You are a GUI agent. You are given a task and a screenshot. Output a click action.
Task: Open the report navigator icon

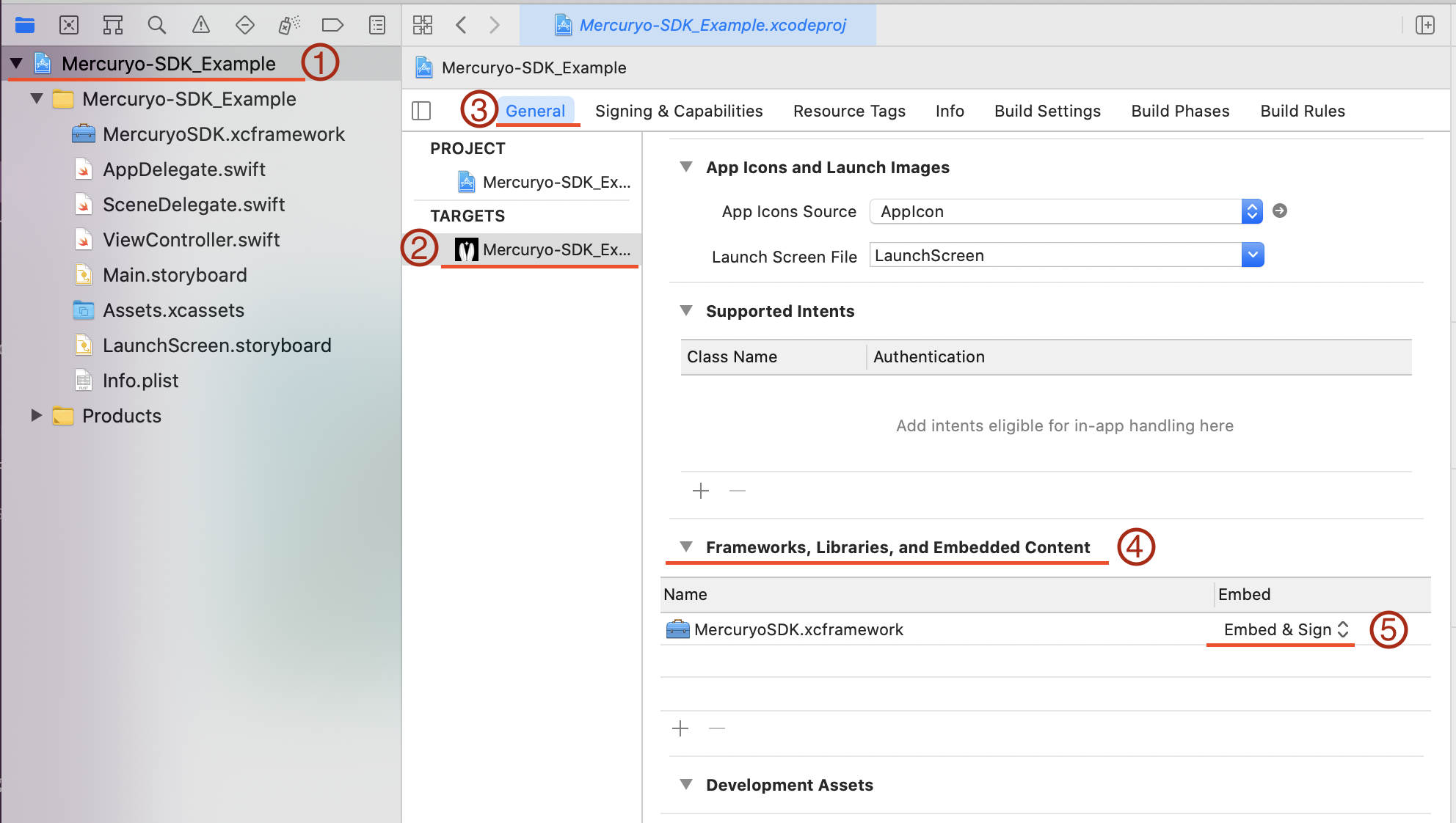(376, 25)
